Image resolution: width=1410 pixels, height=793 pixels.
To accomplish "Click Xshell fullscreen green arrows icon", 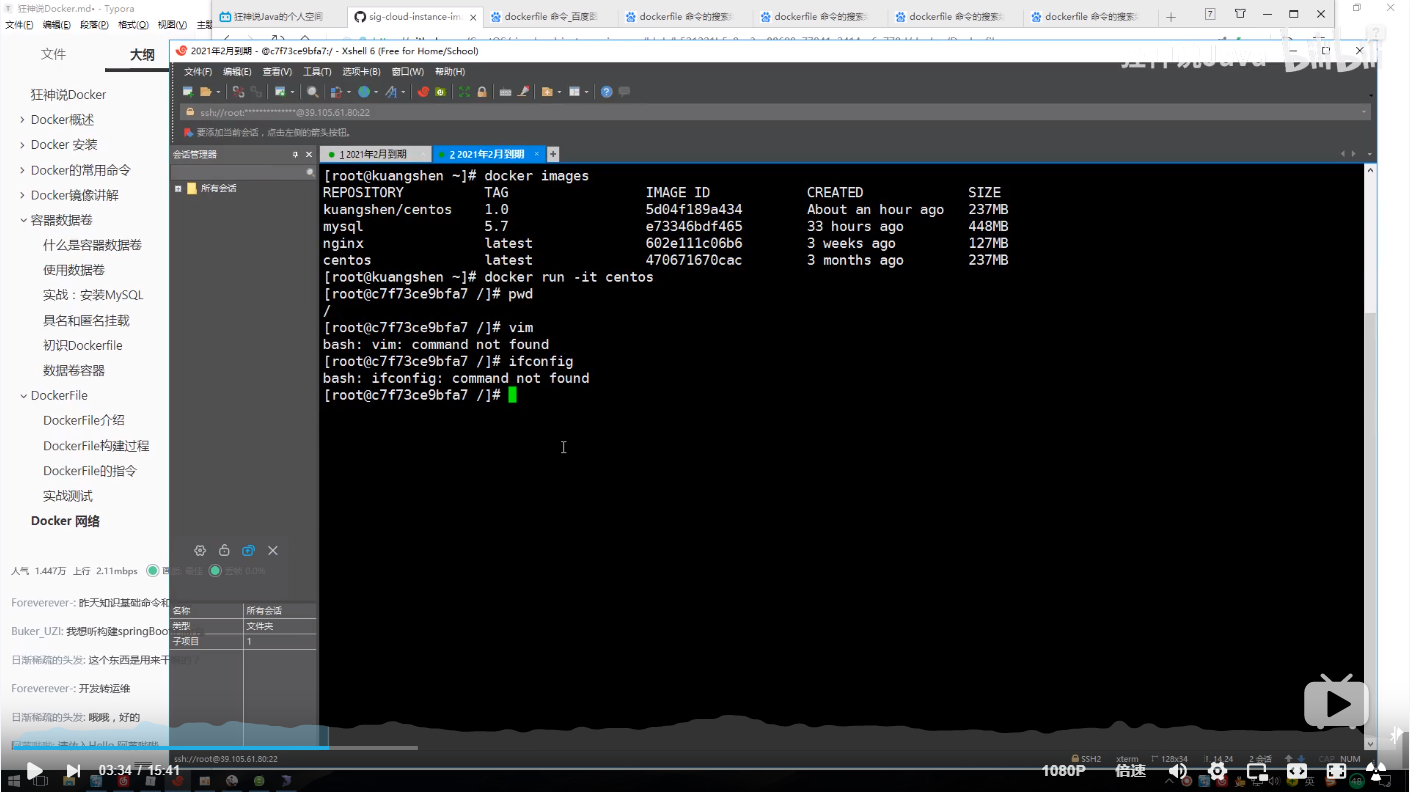I will pos(464,92).
